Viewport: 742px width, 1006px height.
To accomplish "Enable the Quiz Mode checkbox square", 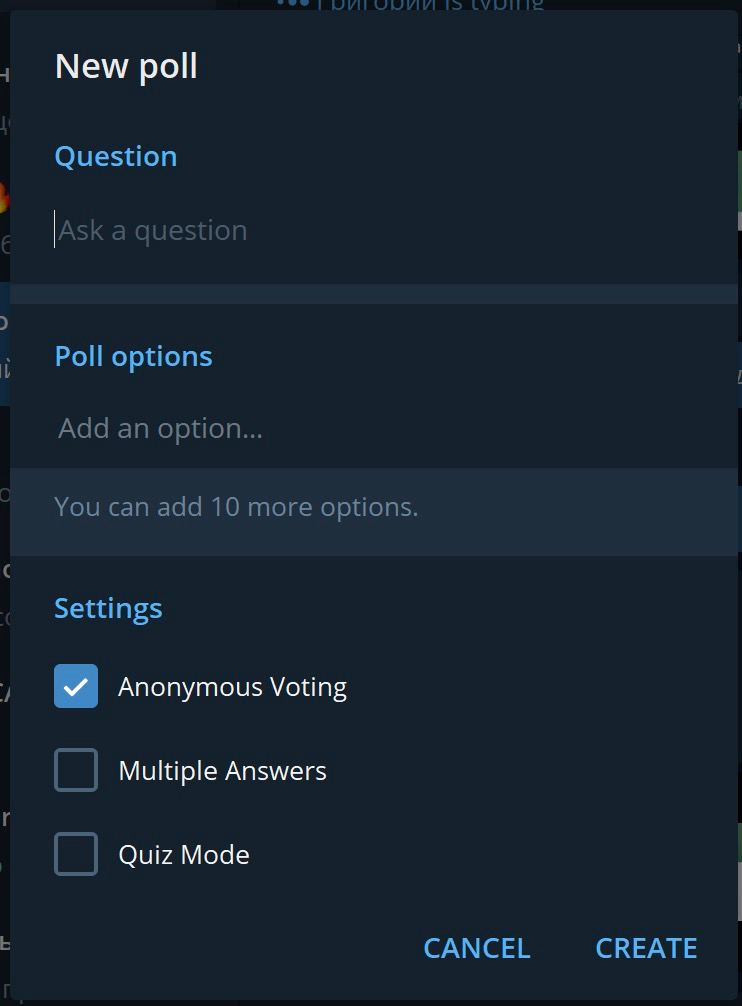I will 76,855.
